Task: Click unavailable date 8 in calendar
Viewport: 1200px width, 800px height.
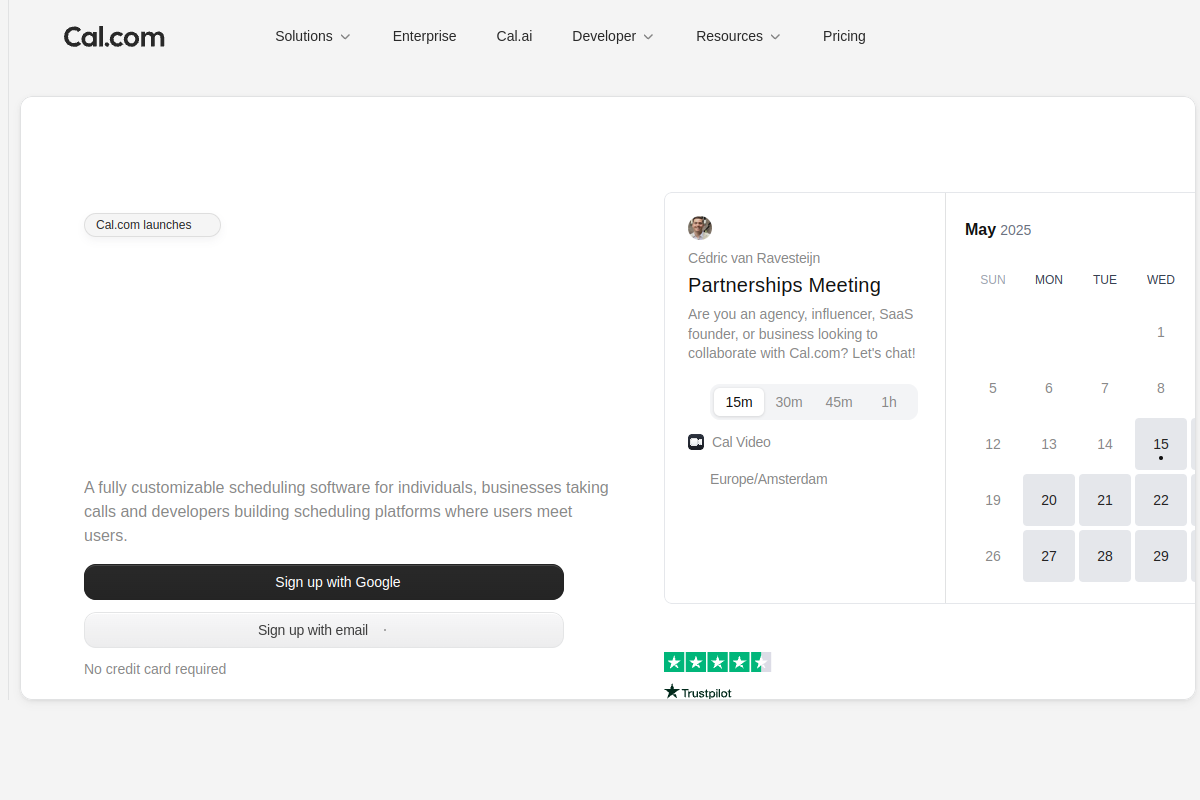Action: coord(1161,388)
